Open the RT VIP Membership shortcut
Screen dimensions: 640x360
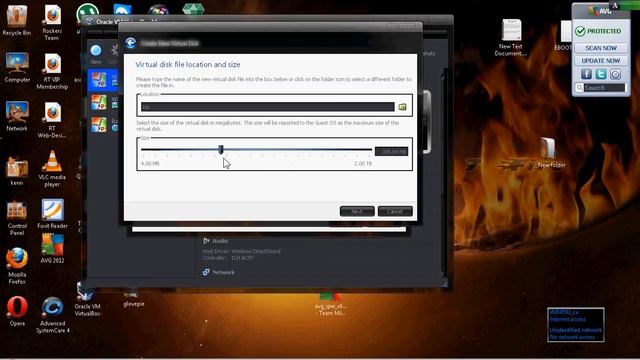(x=52, y=71)
